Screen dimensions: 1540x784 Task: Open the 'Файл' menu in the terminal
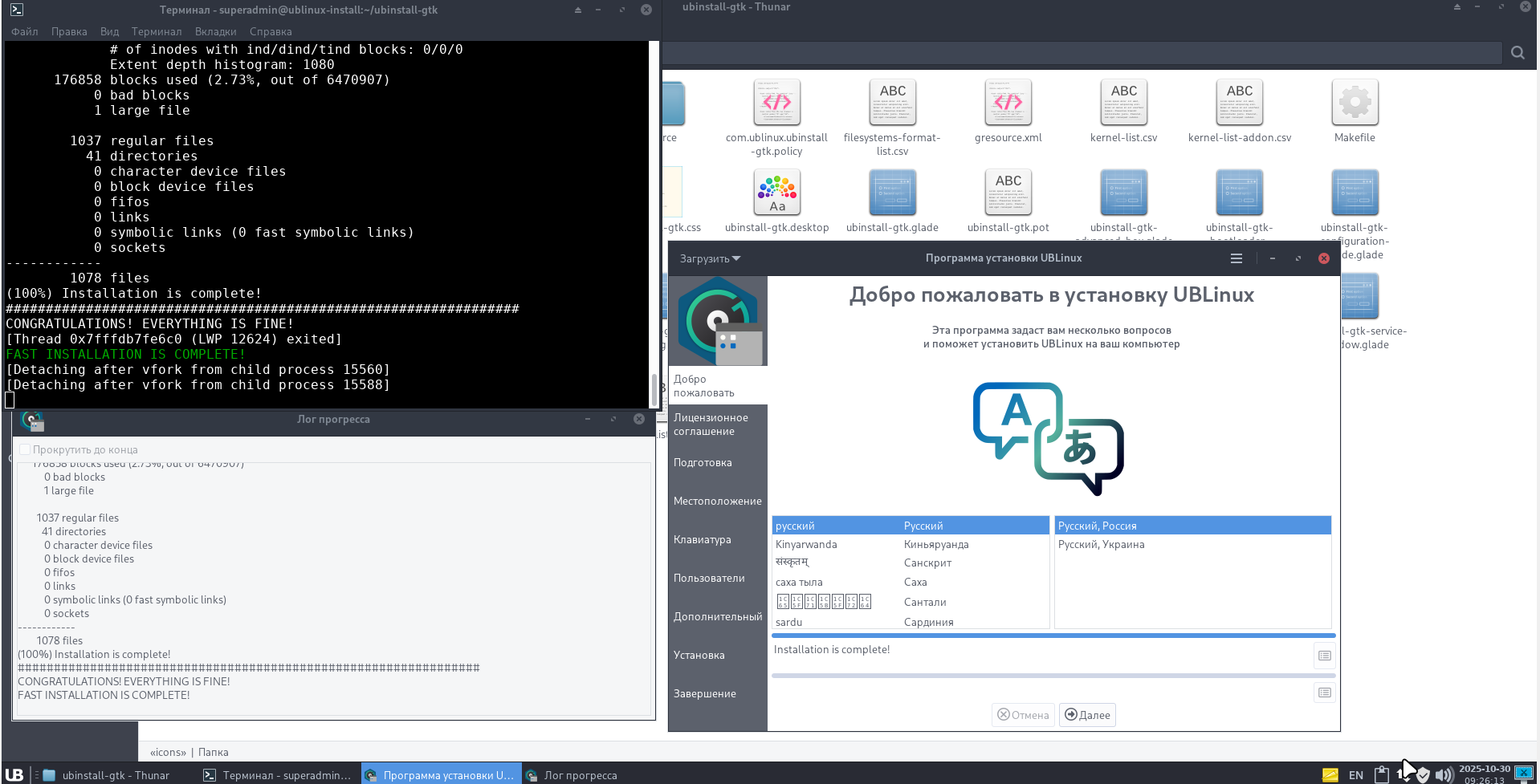pos(25,31)
